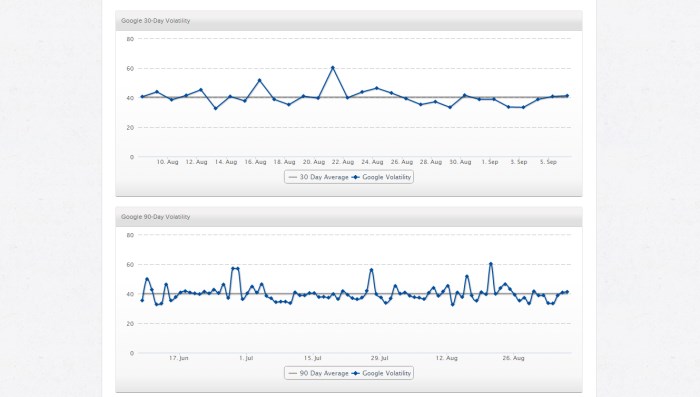Click the highest peak point in 90-day chart

[491, 264]
